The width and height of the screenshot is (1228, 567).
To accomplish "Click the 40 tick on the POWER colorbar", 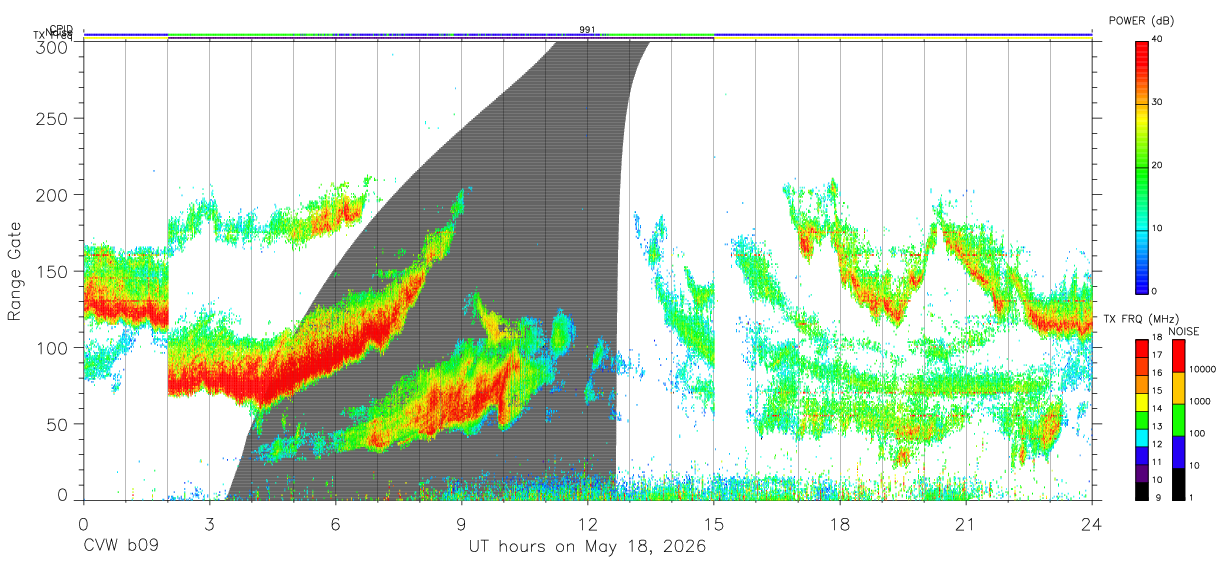I will tap(1157, 39).
